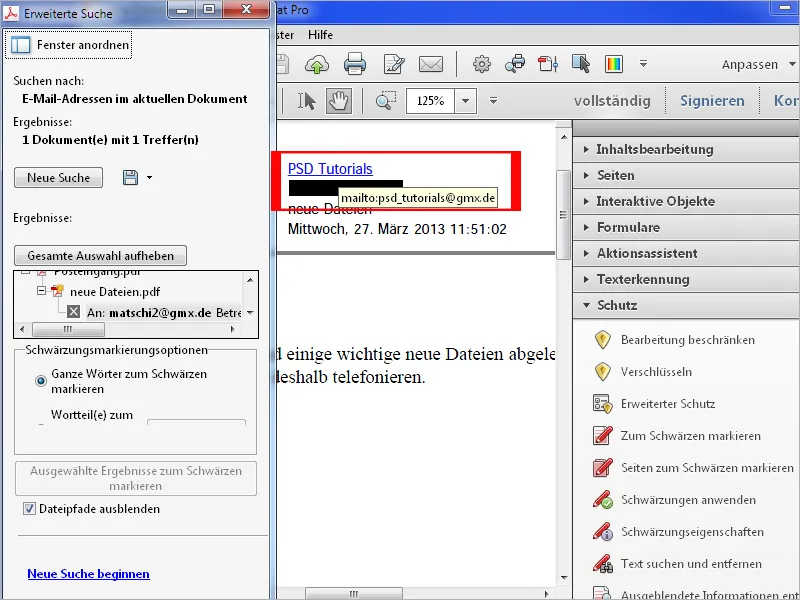Click the document vertical scrollbar thumb

coord(563,215)
